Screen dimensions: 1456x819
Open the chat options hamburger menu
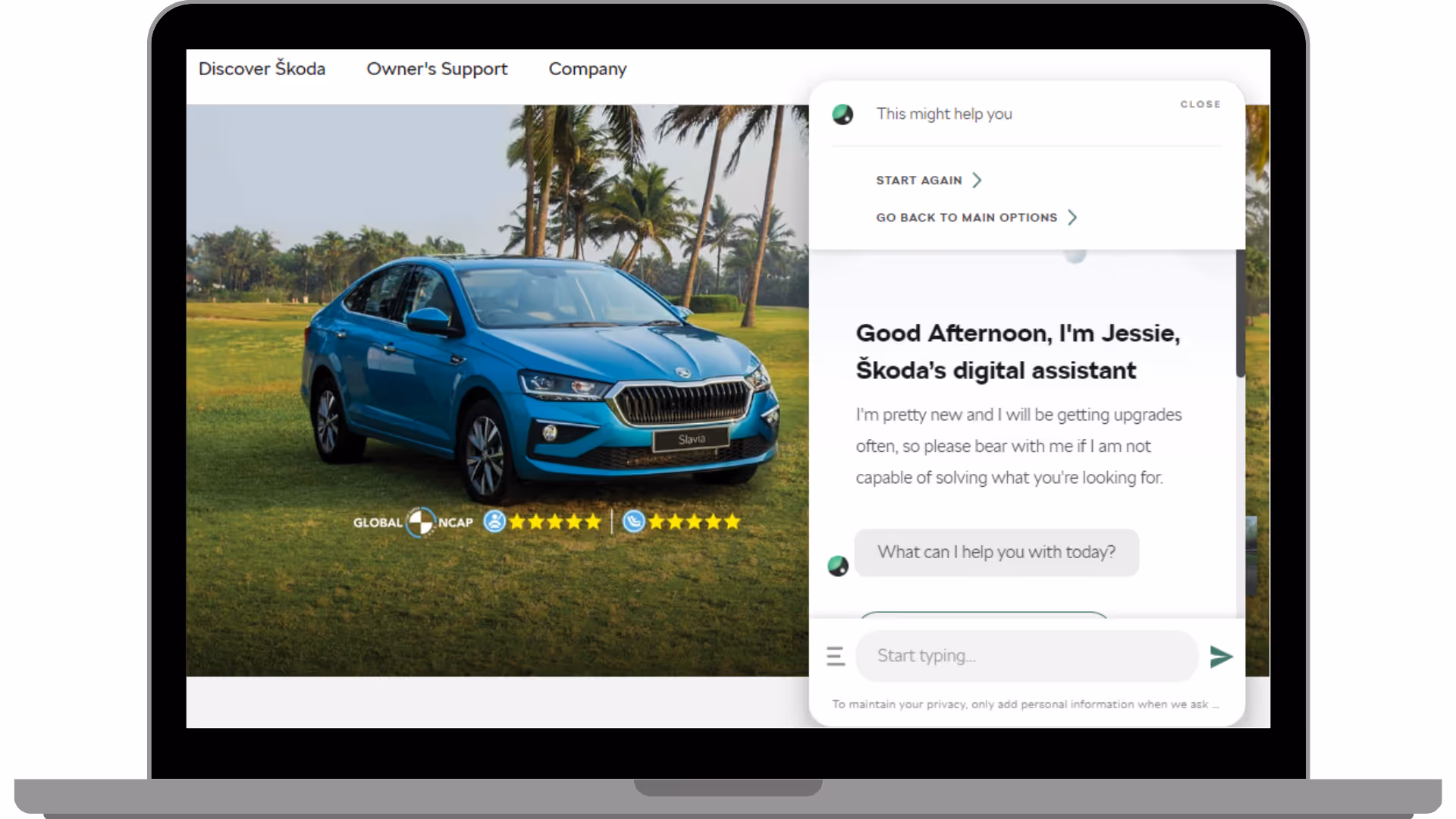[835, 656]
